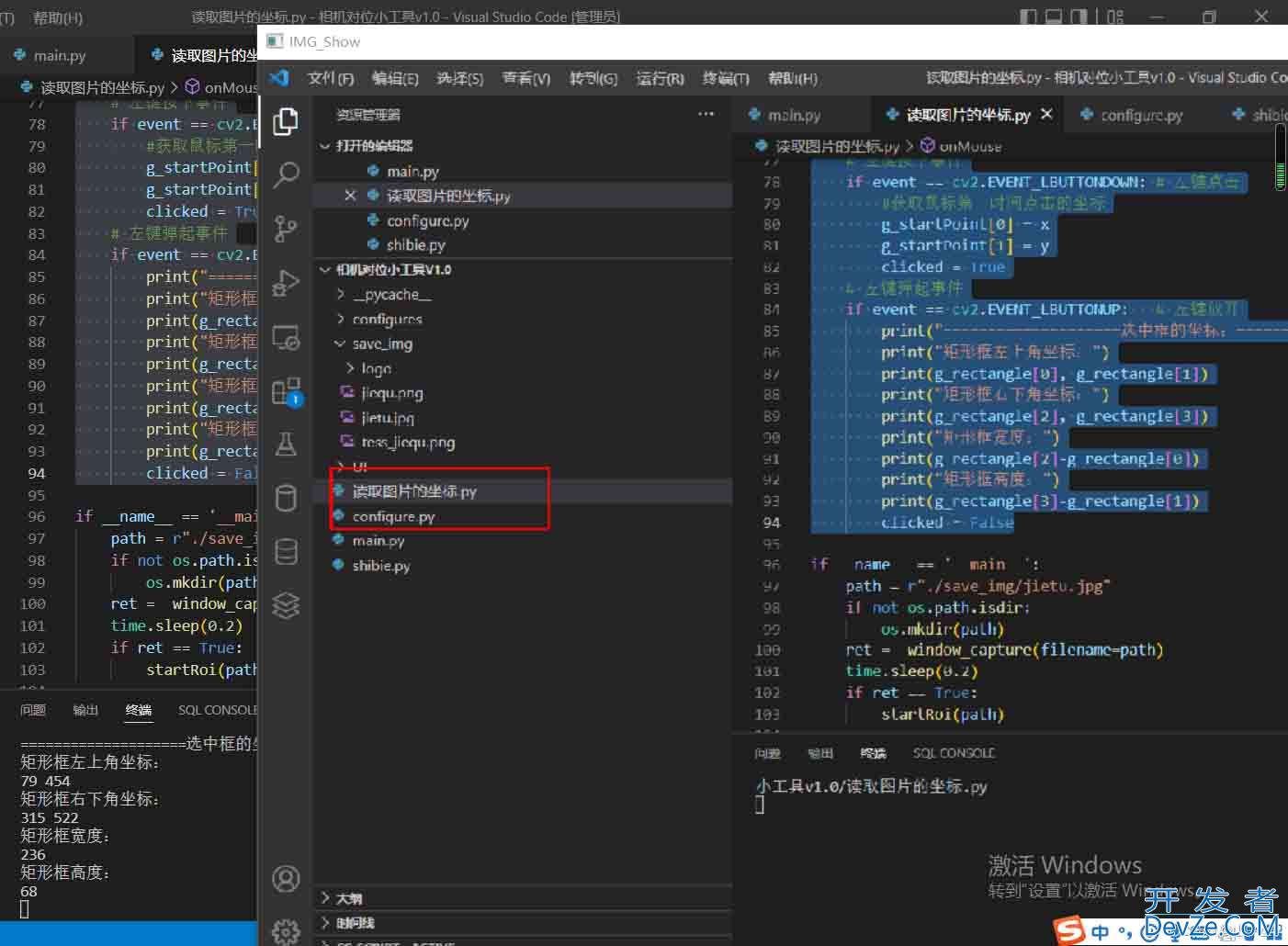Open the 选择(S) menu
This screenshot has width=1288, height=946.
click(x=460, y=78)
